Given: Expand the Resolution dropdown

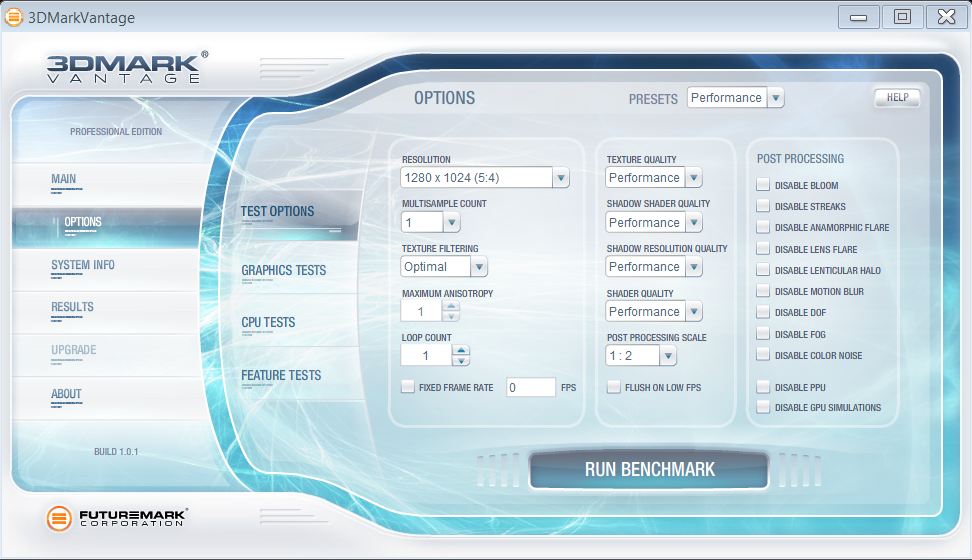Looking at the screenshot, I should coord(485,177).
